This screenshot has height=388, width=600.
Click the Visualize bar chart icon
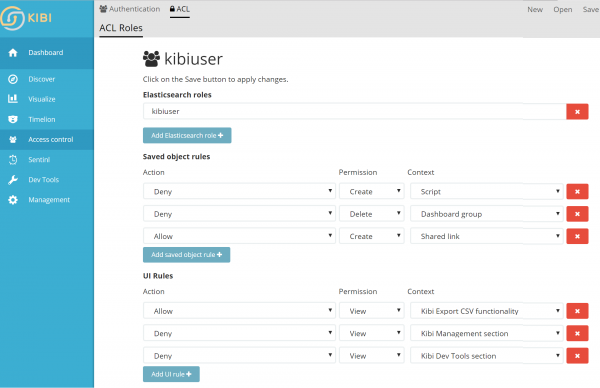[x=13, y=99]
